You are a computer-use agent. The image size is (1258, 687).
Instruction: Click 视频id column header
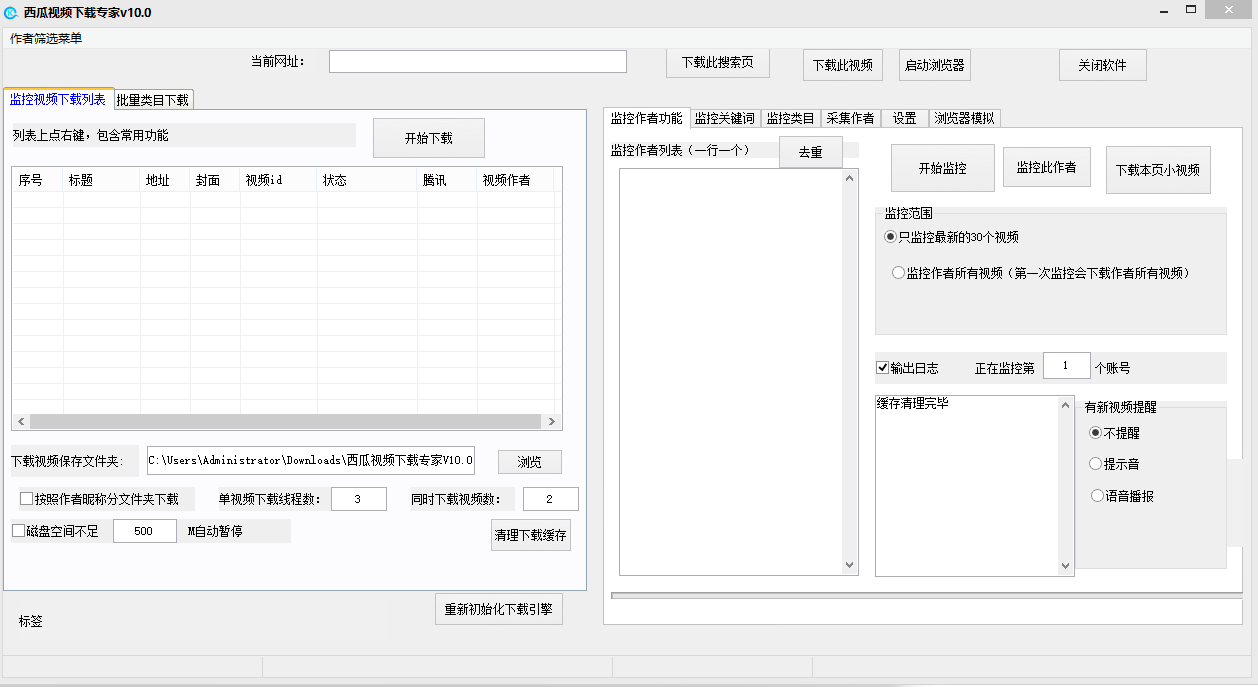(278, 180)
